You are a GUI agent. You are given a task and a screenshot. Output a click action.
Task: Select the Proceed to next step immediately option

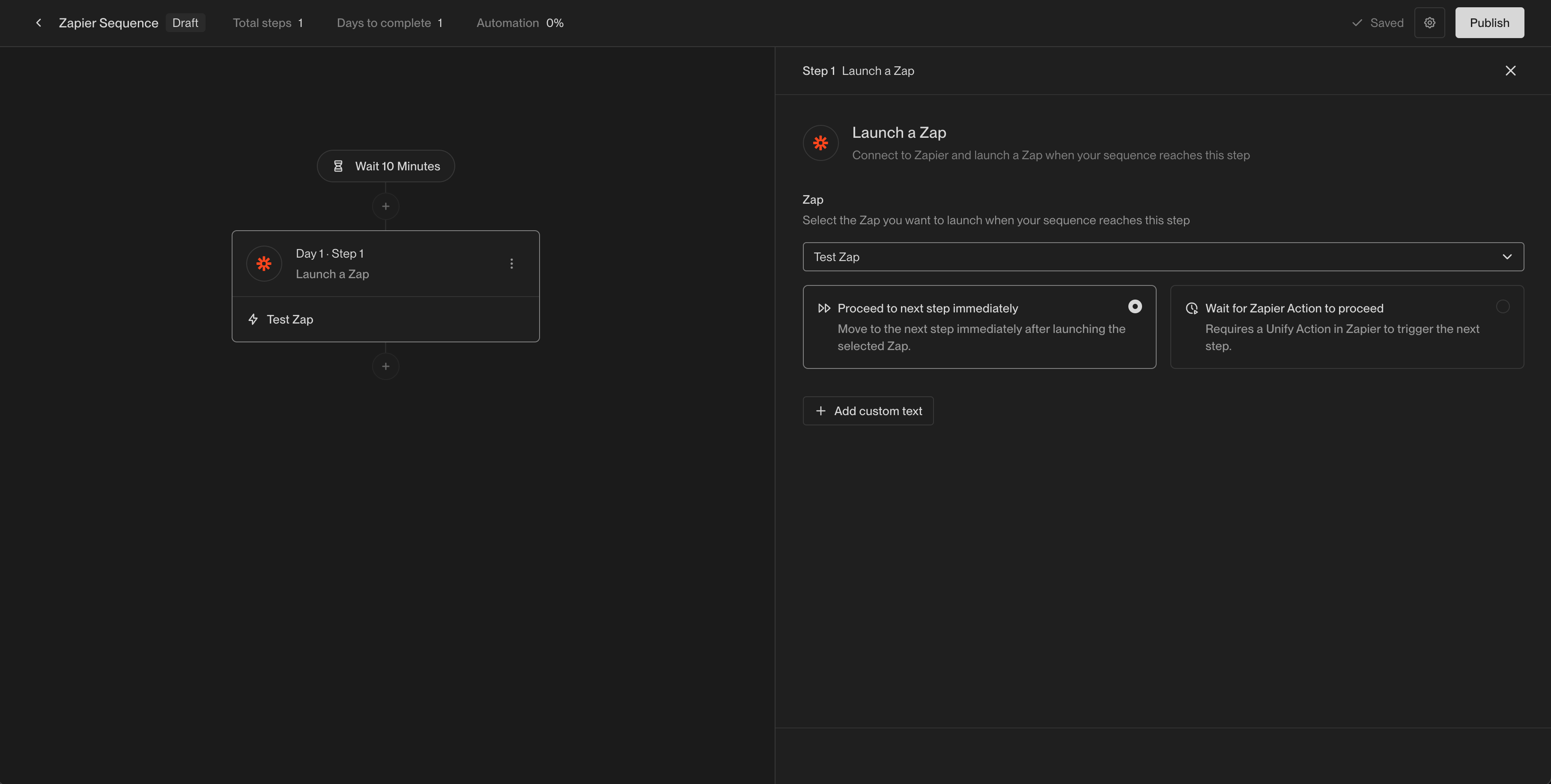(x=980, y=327)
